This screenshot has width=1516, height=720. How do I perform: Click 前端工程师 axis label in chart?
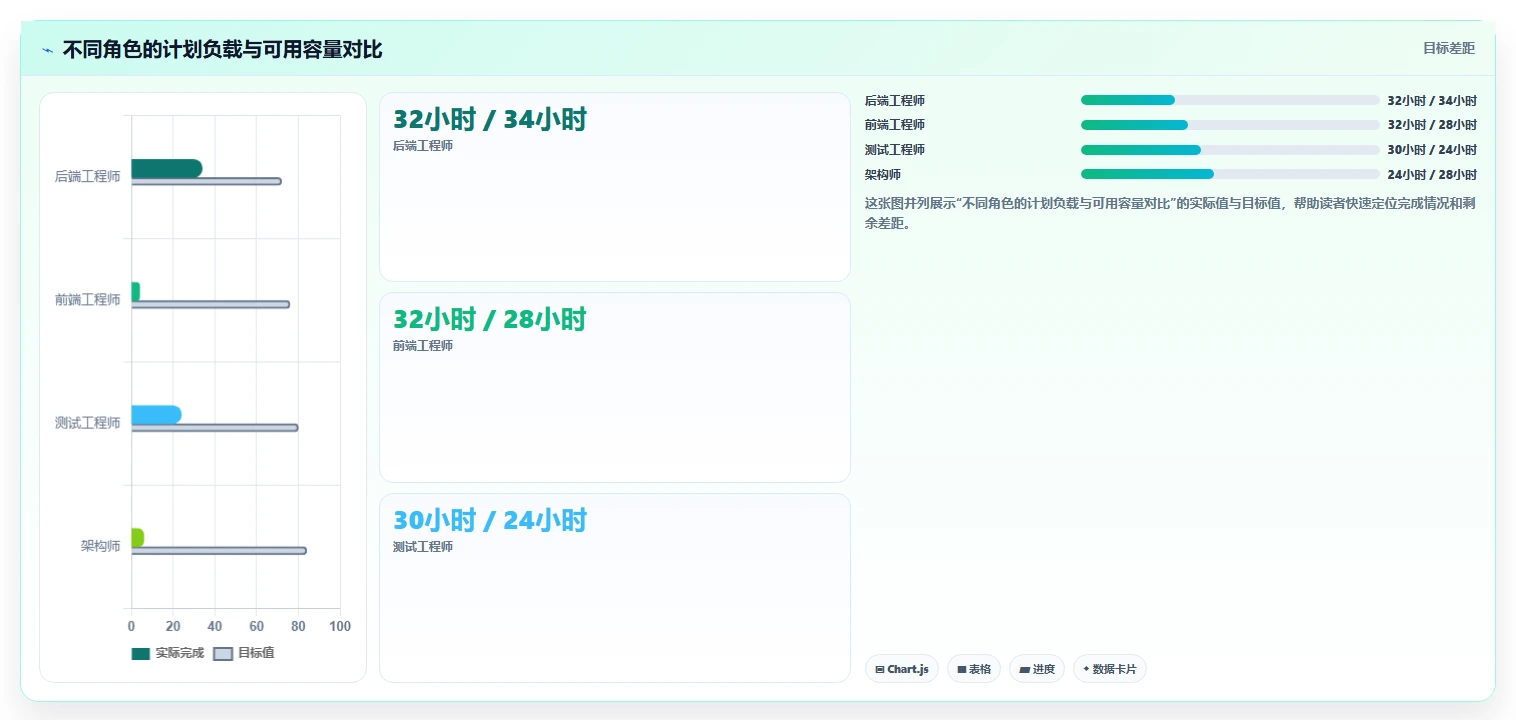[x=87, y=299]
